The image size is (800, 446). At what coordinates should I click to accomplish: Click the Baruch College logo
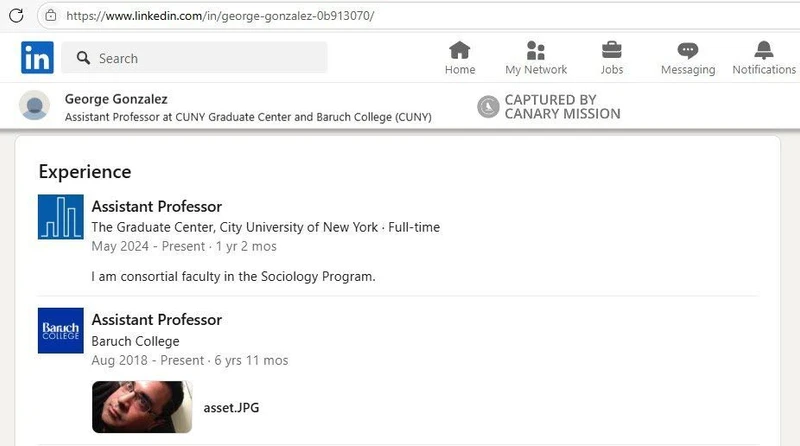(x=60, y=330)
